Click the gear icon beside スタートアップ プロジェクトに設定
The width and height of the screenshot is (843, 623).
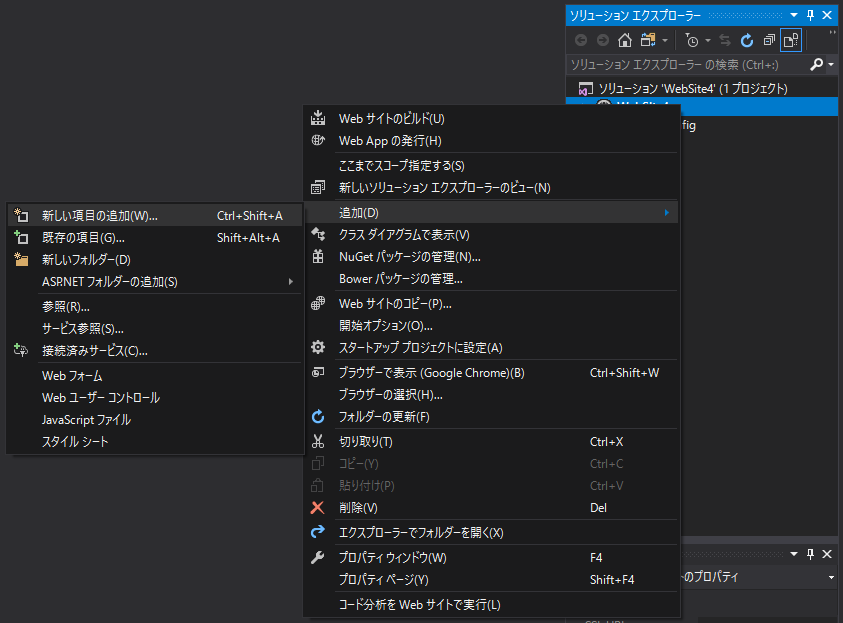pyautogui.click(x=318, y=348)
